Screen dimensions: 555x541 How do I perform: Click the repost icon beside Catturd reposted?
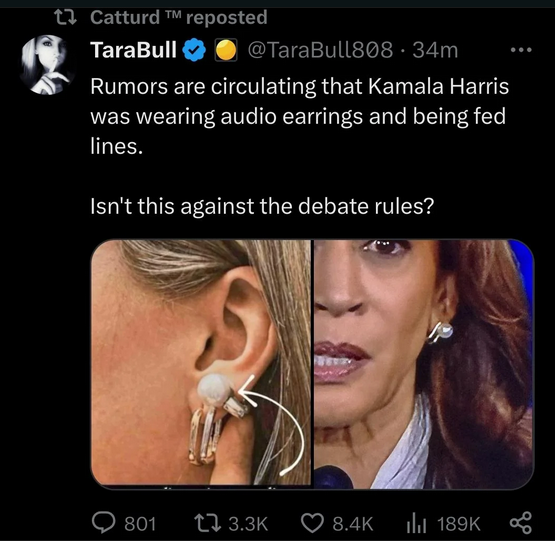click(65, 17)
